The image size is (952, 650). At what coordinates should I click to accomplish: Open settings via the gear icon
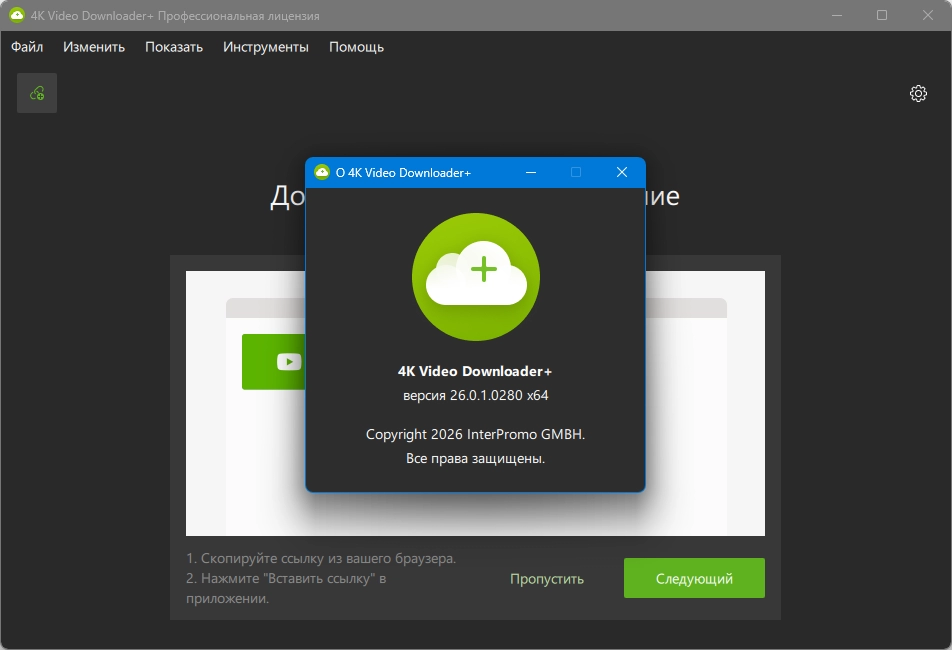918,93
